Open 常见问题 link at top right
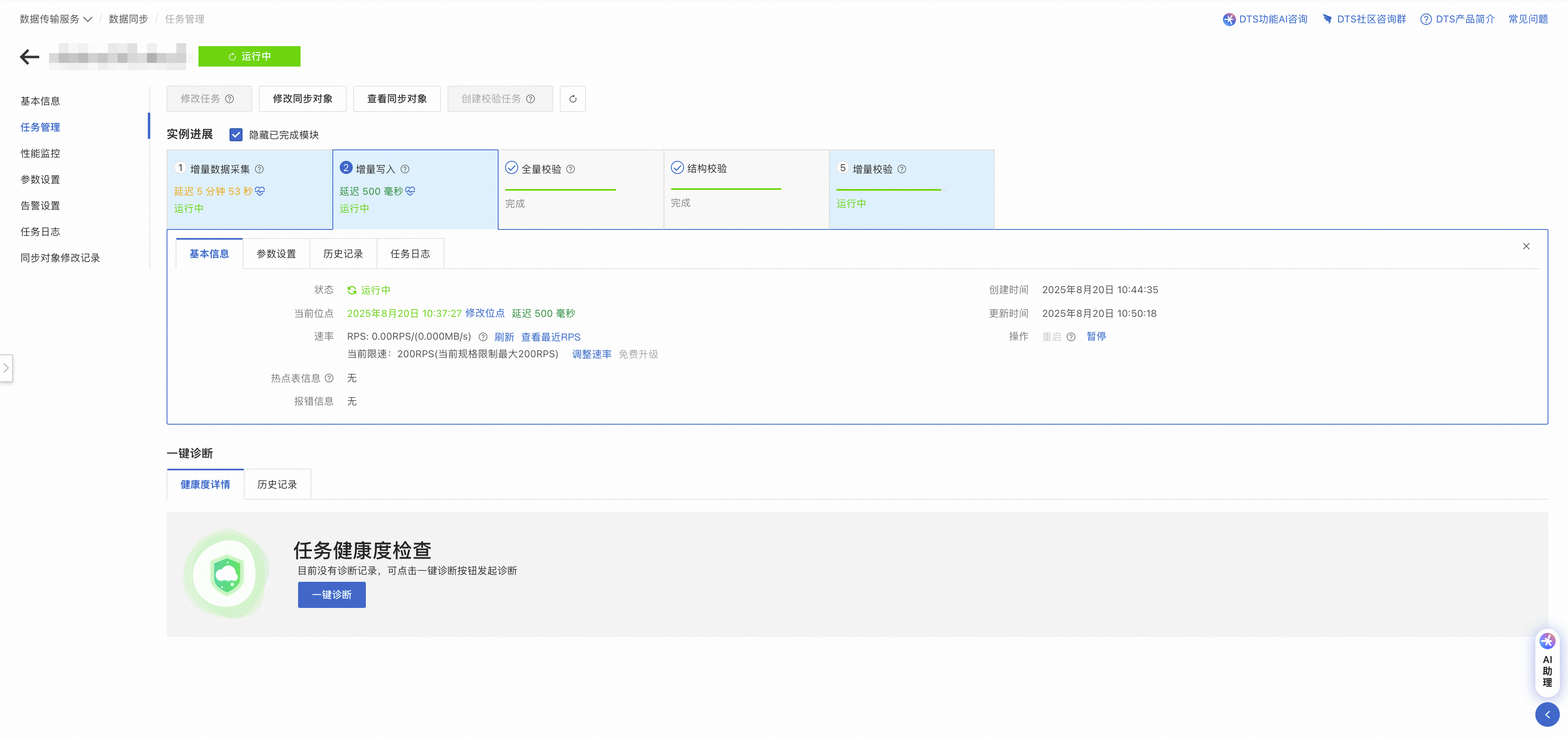Viewport: 1568px width, 739px height. pyautogui.click(x=1528, y=20)
